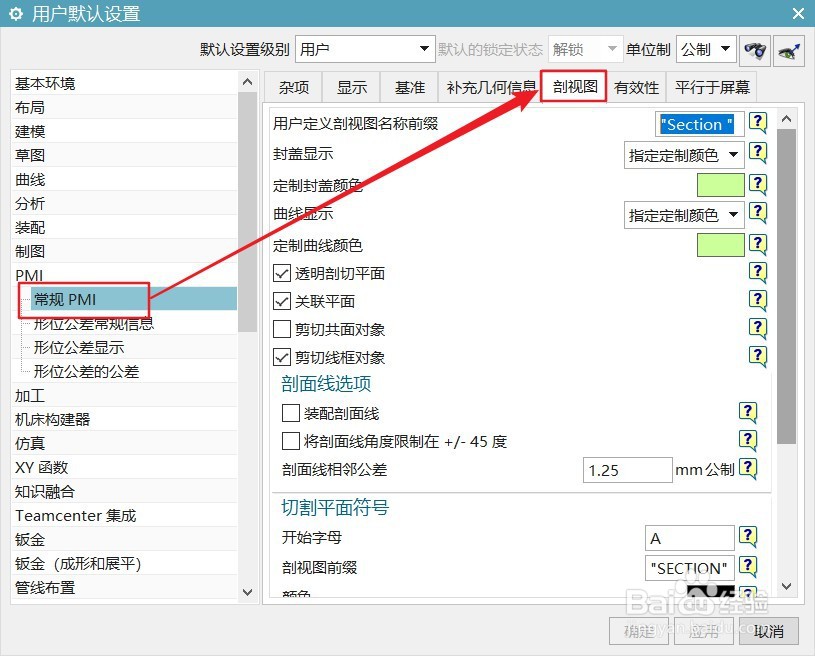The image size is (815, 656).
Task: Open help for 开始字母
Action: pos(748,537)
